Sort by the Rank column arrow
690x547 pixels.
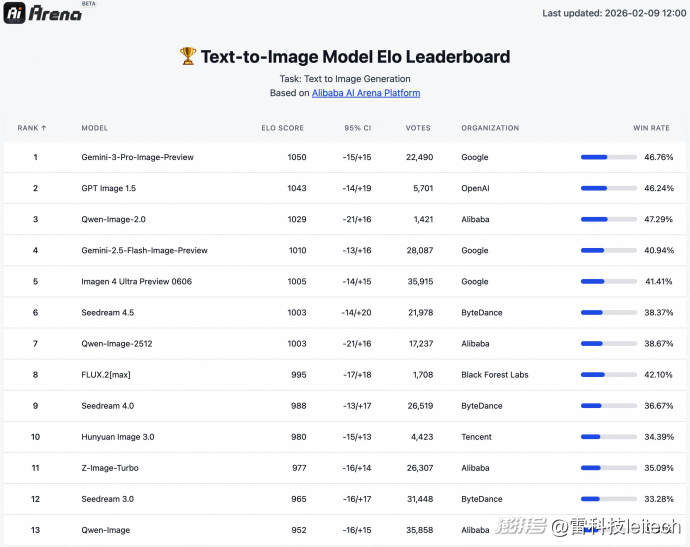pos(44,128)
